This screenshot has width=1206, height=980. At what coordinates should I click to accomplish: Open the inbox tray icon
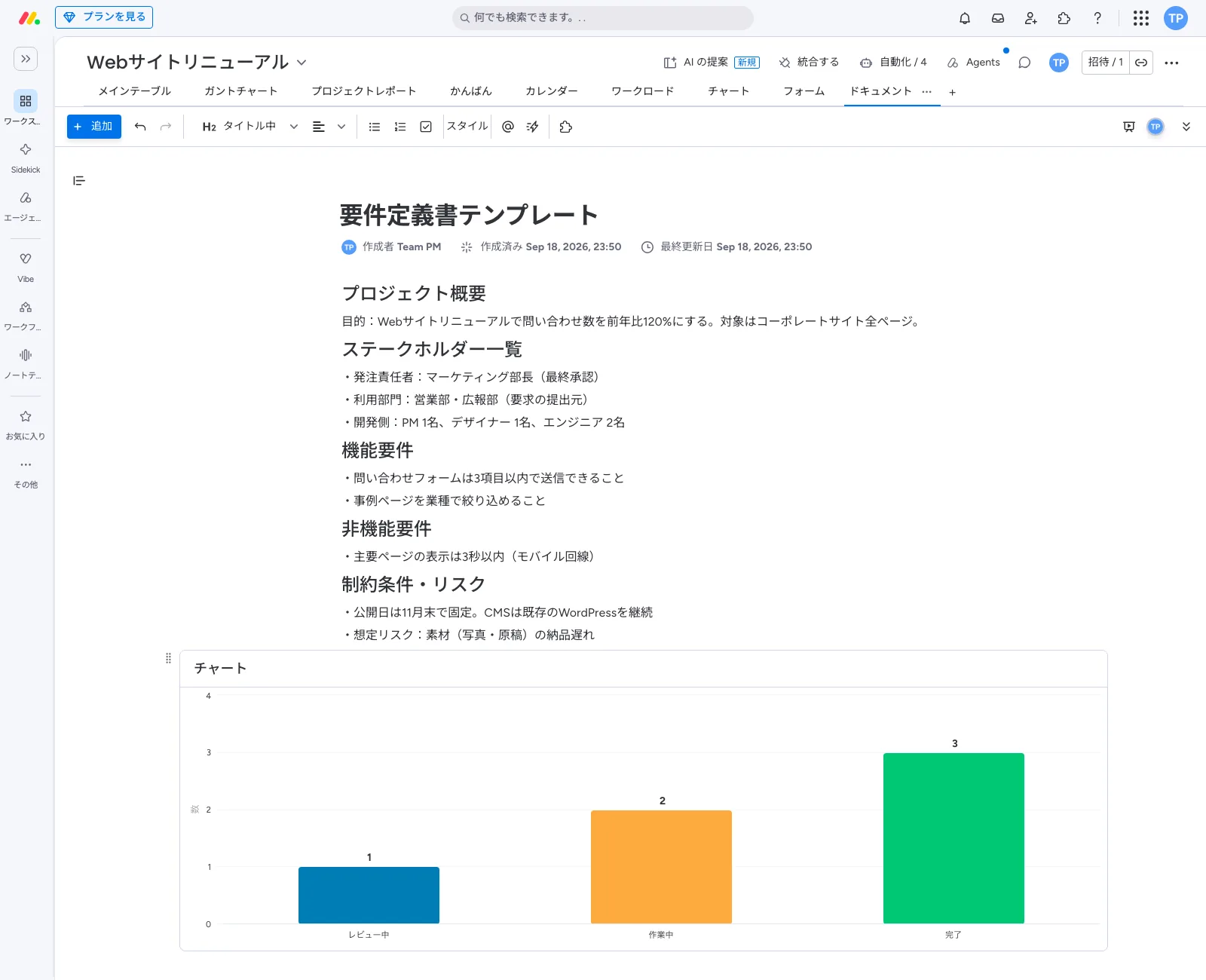[998, 18]
